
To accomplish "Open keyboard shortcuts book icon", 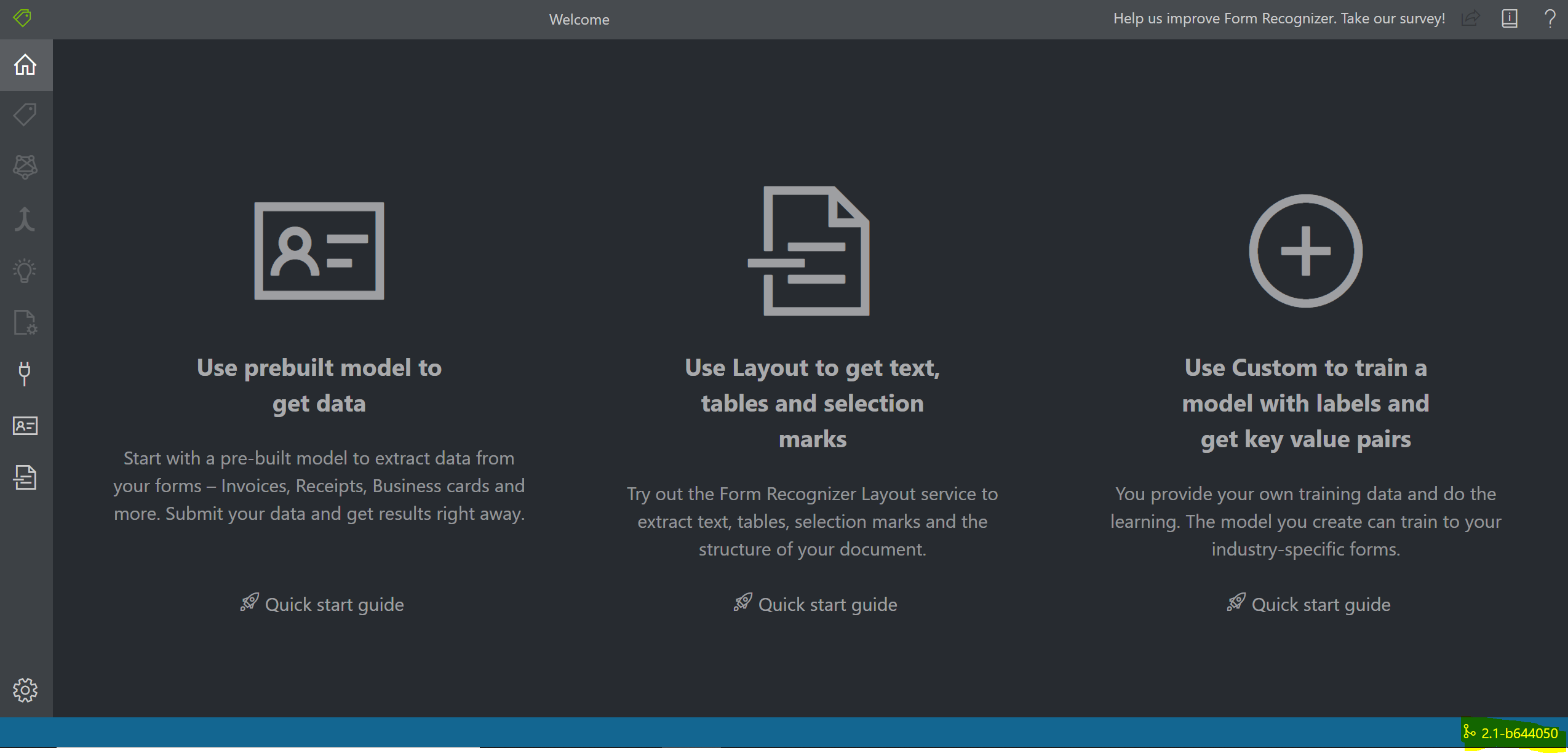I will coord(1510,18).
